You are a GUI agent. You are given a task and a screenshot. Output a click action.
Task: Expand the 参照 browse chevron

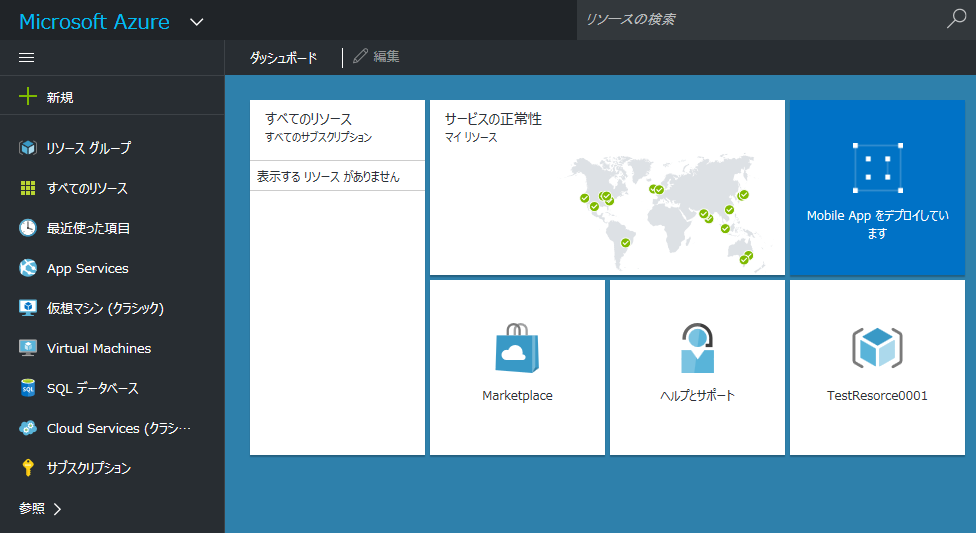click(x=57, y=509)
